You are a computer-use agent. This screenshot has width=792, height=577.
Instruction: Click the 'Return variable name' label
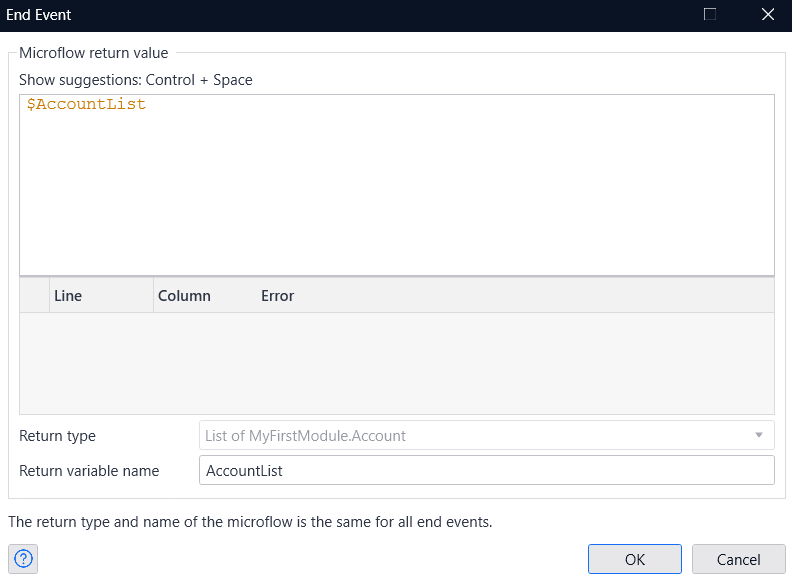click(x=89, y=470)
